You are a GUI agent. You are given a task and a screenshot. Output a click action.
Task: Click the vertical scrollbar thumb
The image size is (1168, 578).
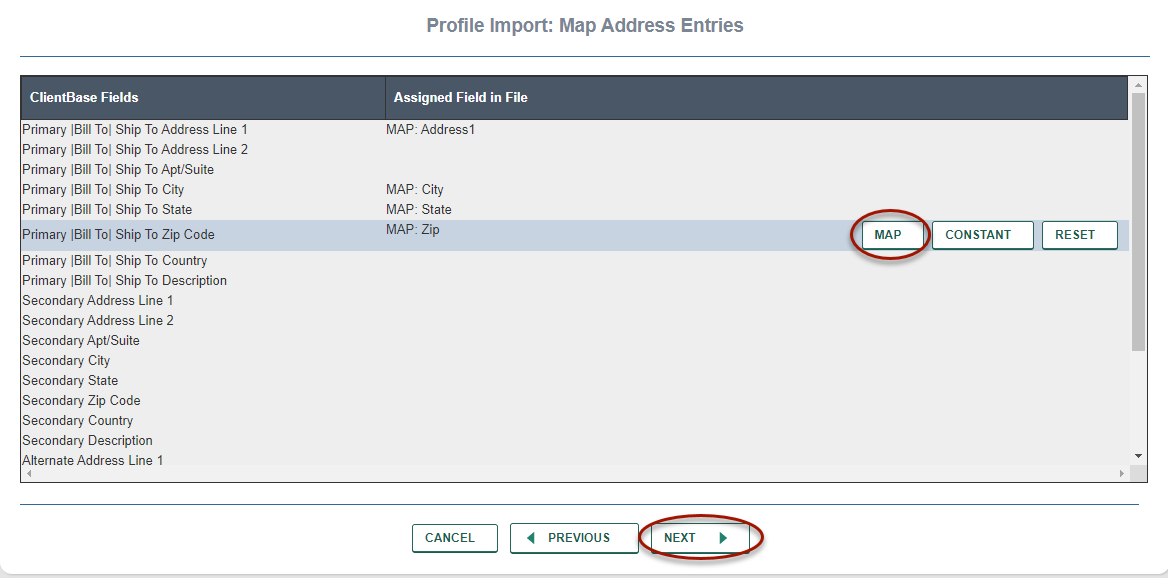(1138, 220)
